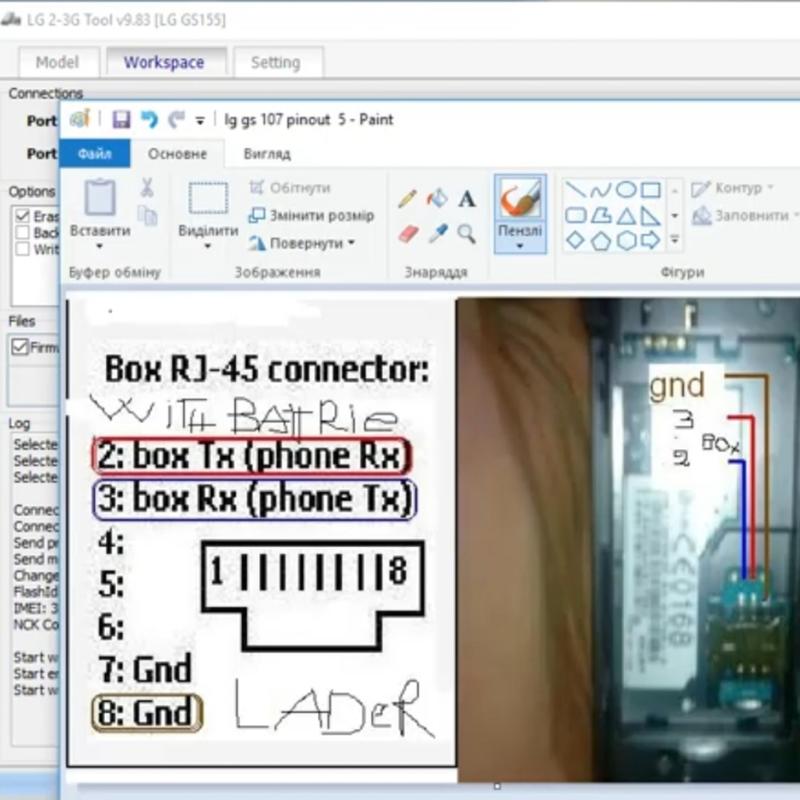Click the Save icon in Paint's title bar
This screenshot has height=800, width=800.
point(121,120)
